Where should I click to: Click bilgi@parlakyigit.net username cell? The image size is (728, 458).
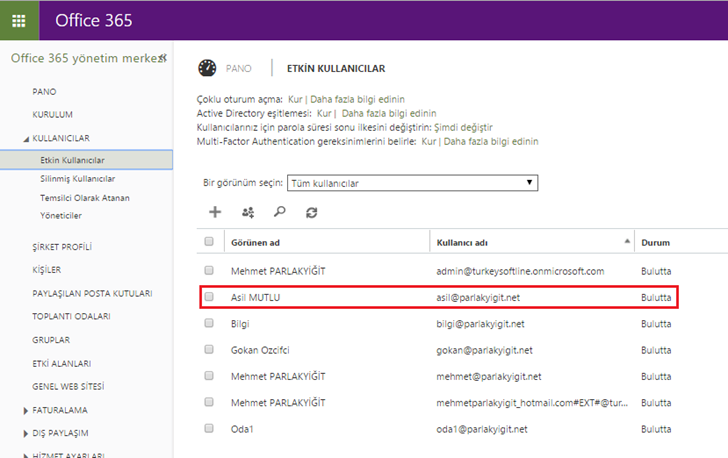pyautogui.click(x=480, y=324)
